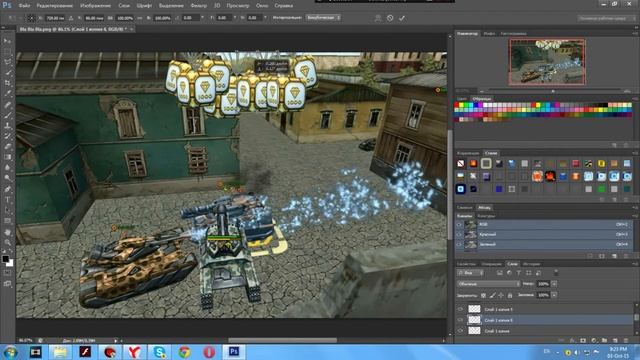
Task: Hide the selected Слой 1 копия 6 layer
Action: tap(460, 320)
